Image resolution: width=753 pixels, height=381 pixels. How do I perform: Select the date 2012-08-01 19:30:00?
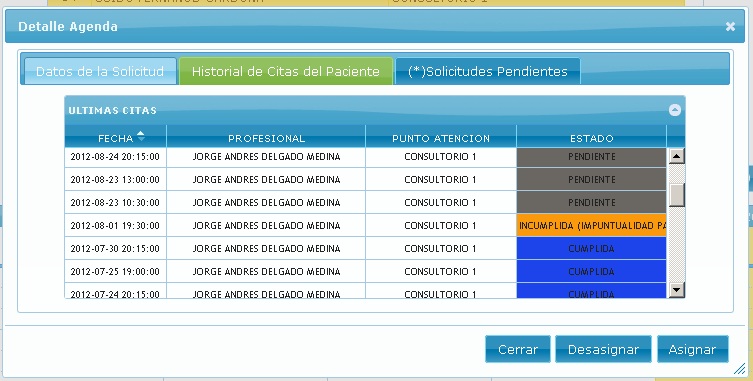115,226
